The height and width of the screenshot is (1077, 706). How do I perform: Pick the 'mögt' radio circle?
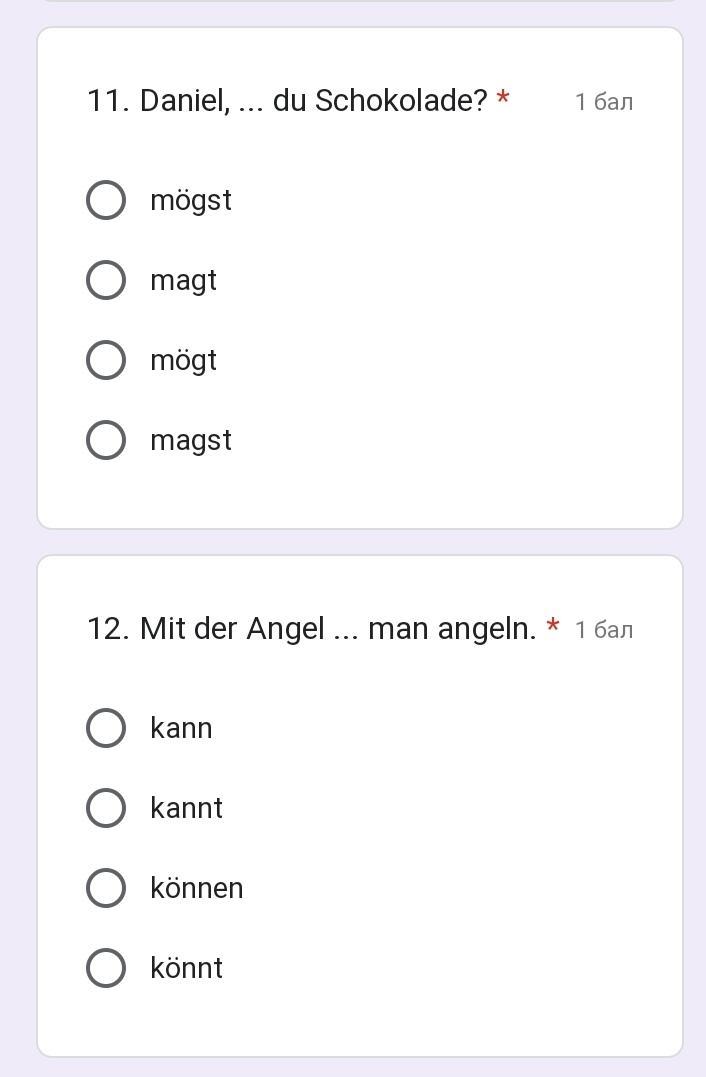[x=106, y=360]
